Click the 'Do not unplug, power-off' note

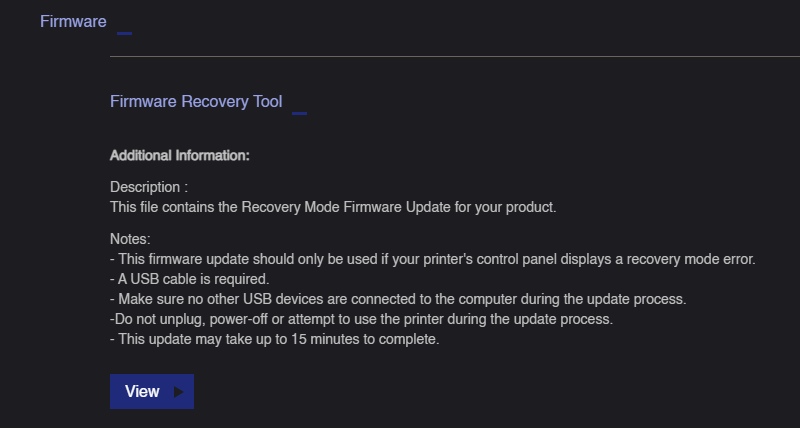click(x=361, y=319)
